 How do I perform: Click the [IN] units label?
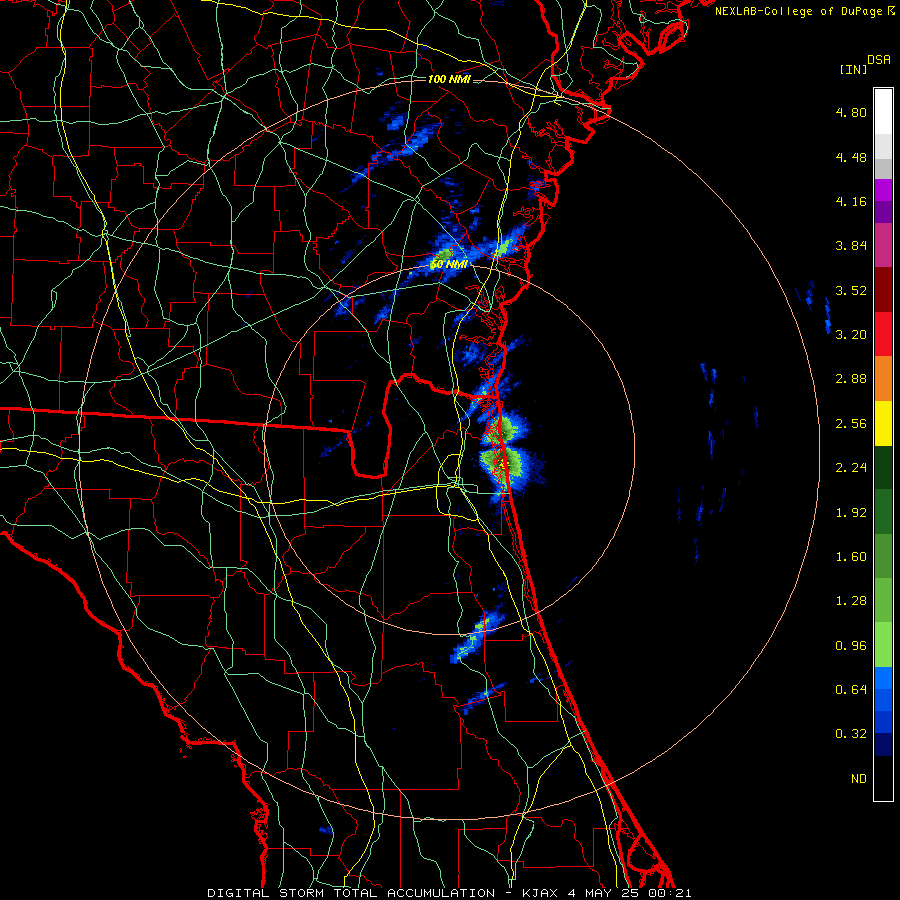pos(854,69)
